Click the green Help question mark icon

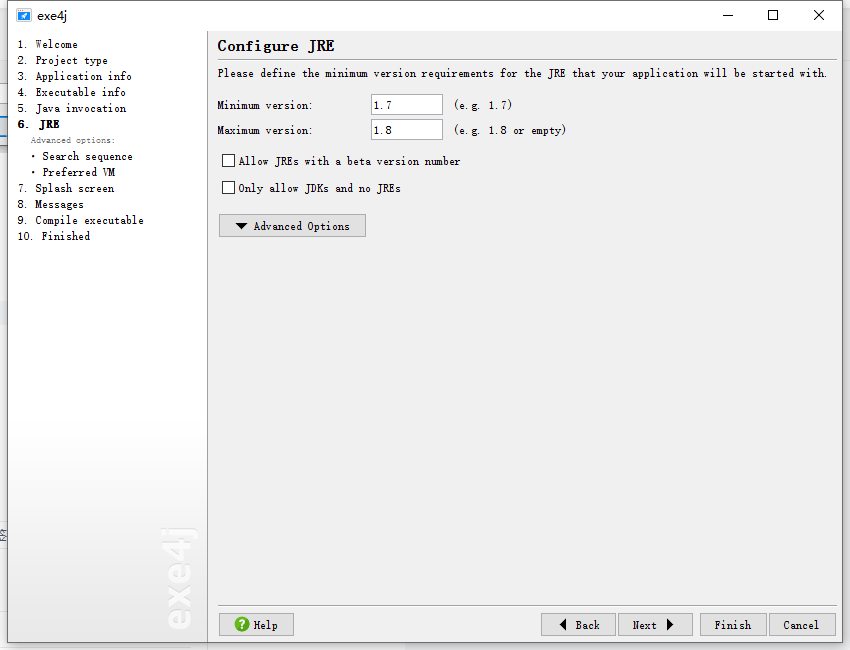[242, 624]
